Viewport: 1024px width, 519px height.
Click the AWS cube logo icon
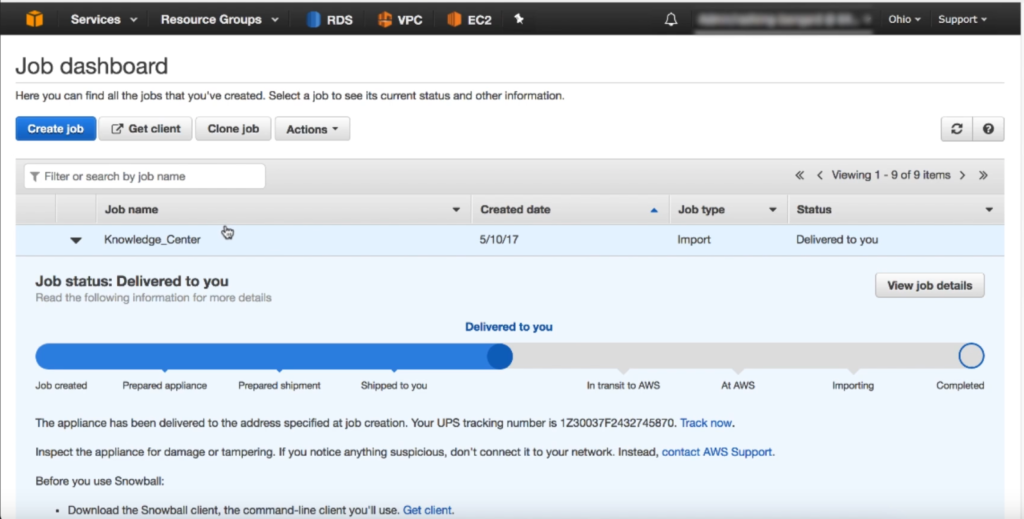tap(35, 19)
